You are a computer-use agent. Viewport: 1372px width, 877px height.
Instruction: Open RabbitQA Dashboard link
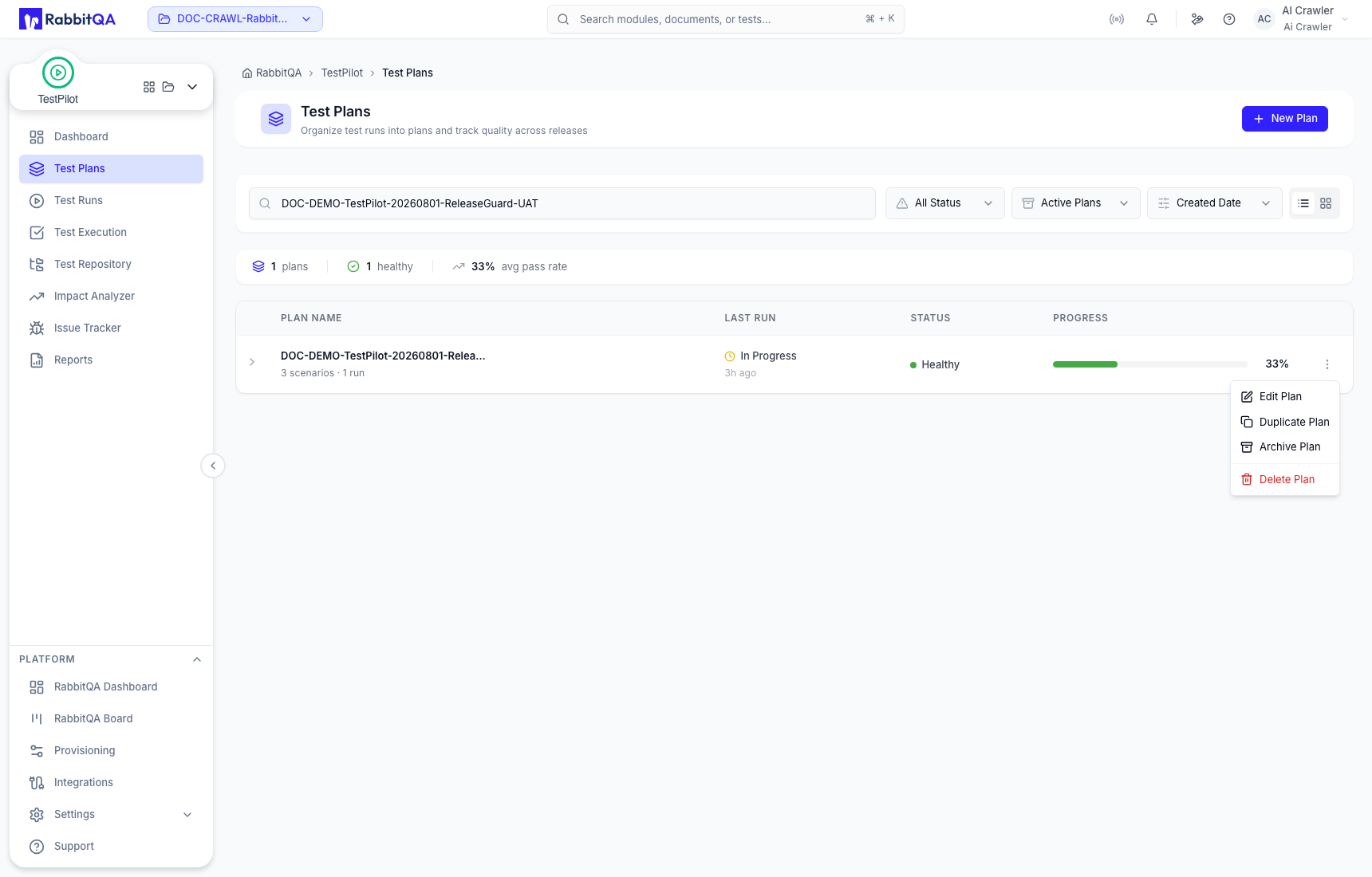pyautogui.click(x=111, y=687)
